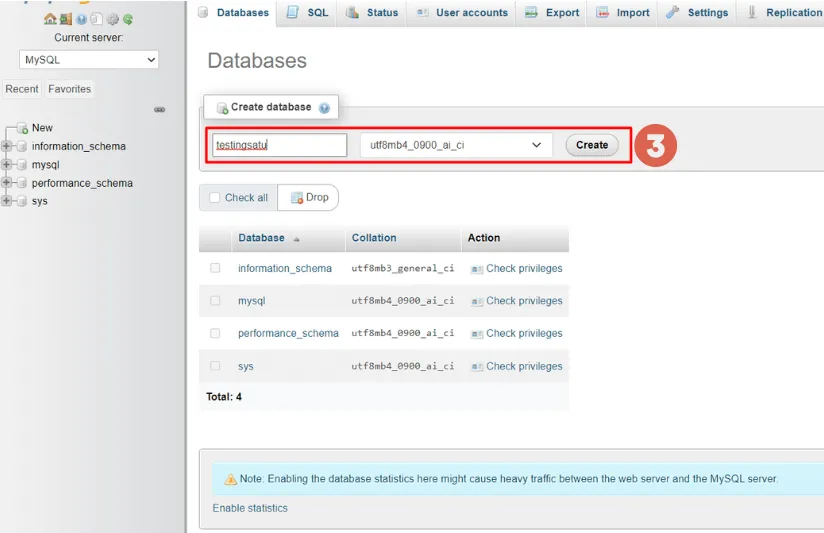Click the sys database icon in tree
The width and height of the screenshot is (824, 533).
point(22,201)
